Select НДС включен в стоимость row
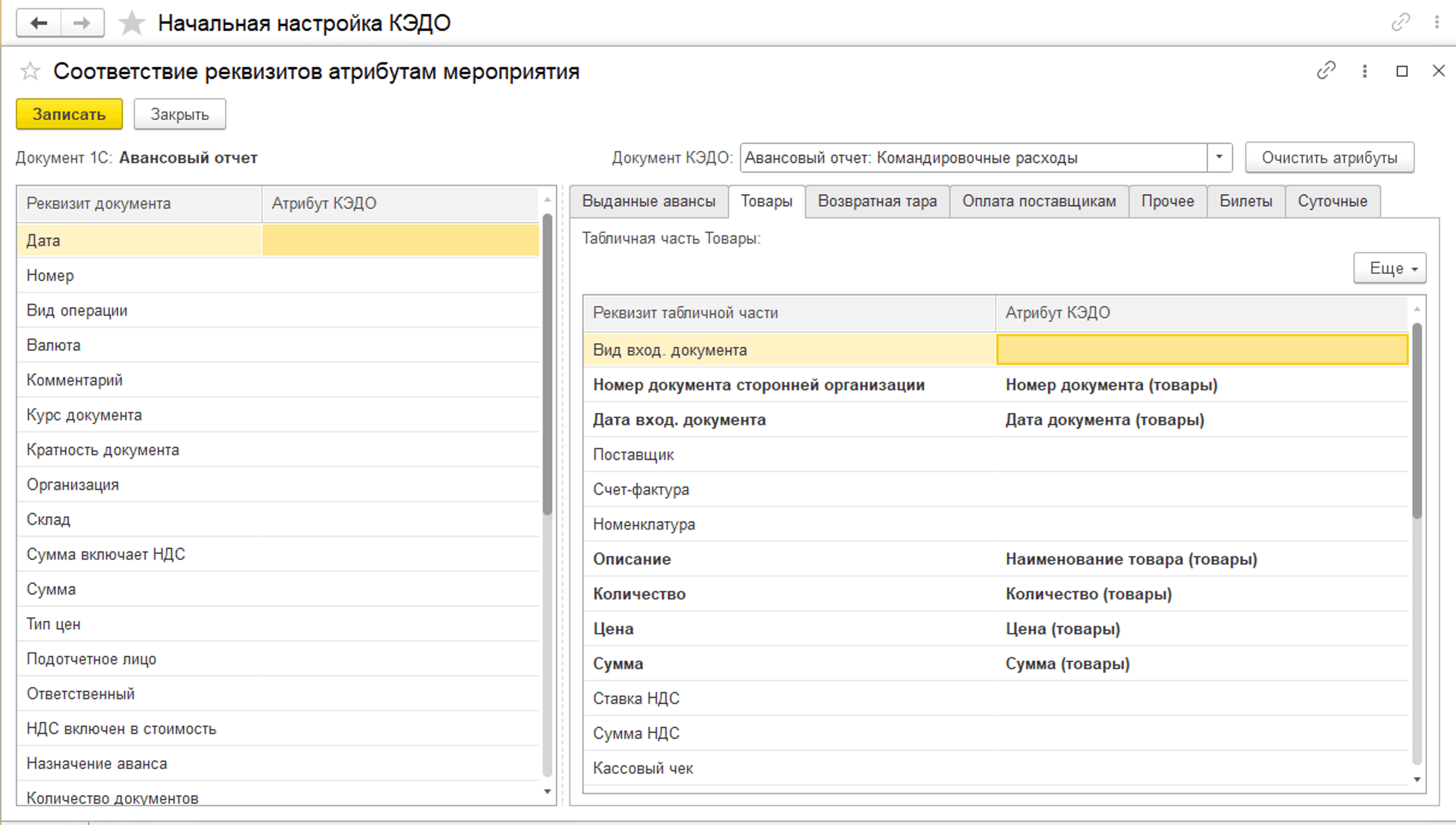The width and height of the screenshot is (1456, 825). (278, 729)
